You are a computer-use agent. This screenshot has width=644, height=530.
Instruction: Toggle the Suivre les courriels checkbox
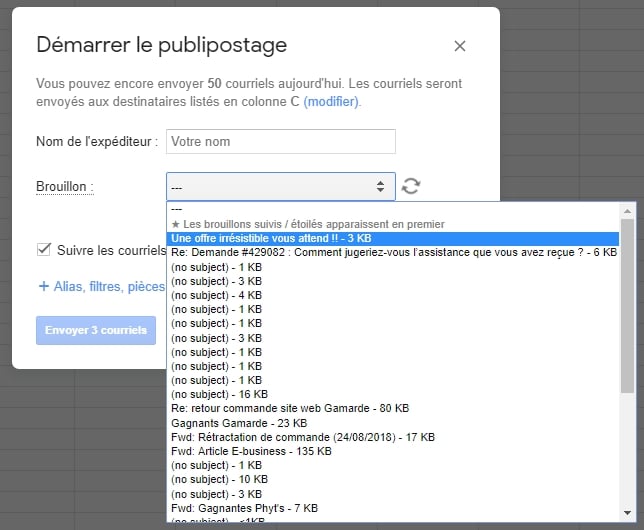(x=44, y=250)
